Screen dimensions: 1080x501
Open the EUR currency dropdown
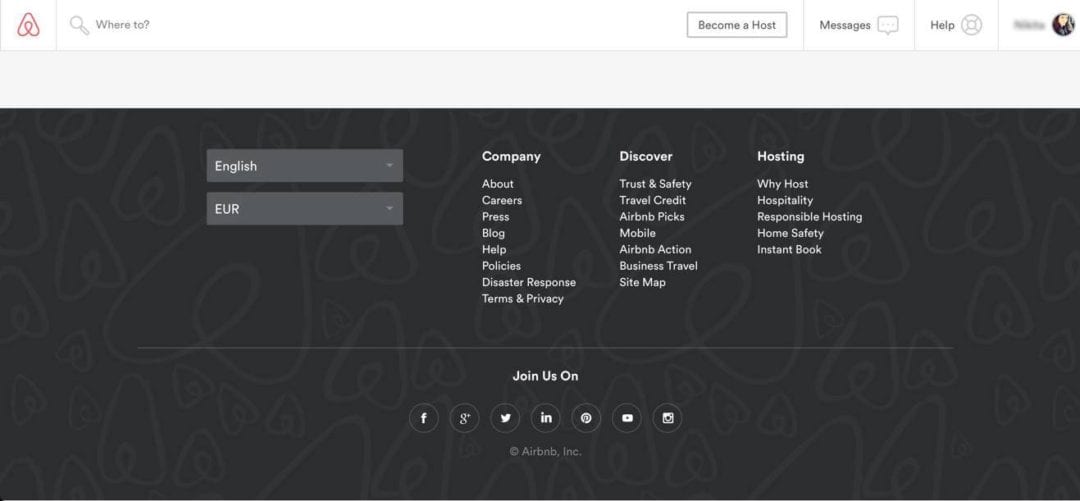[304, 209]
